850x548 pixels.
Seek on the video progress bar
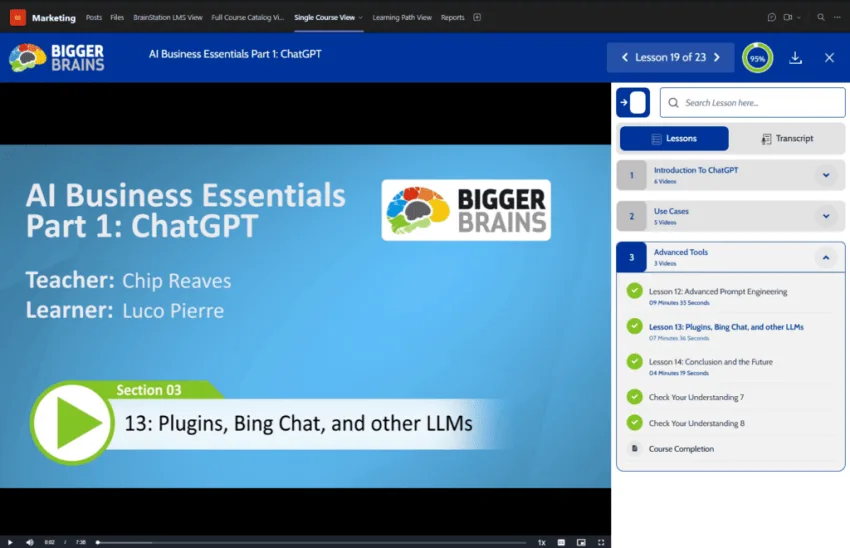(311, 542)
